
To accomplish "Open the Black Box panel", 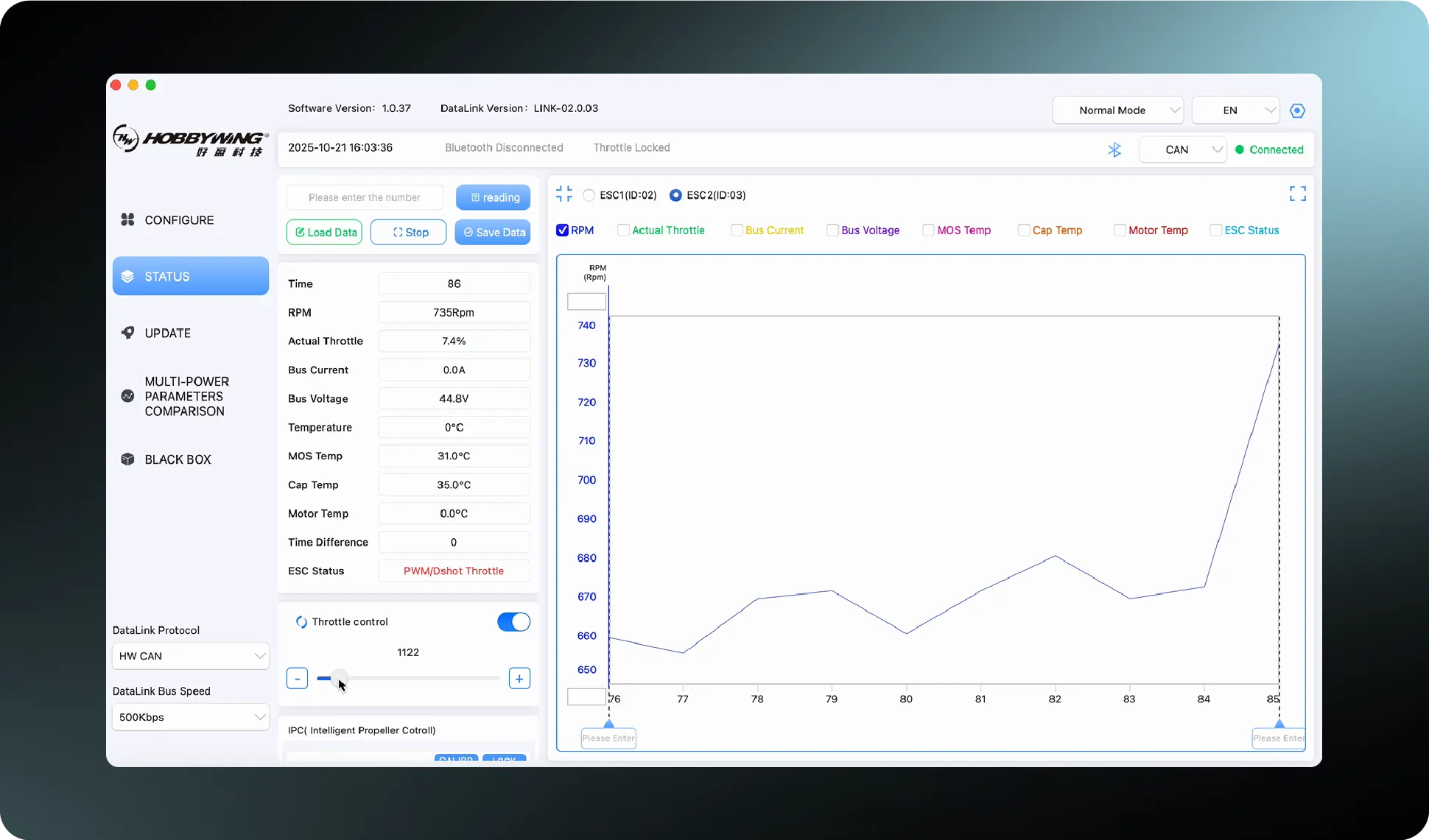I will click(178, 459).
